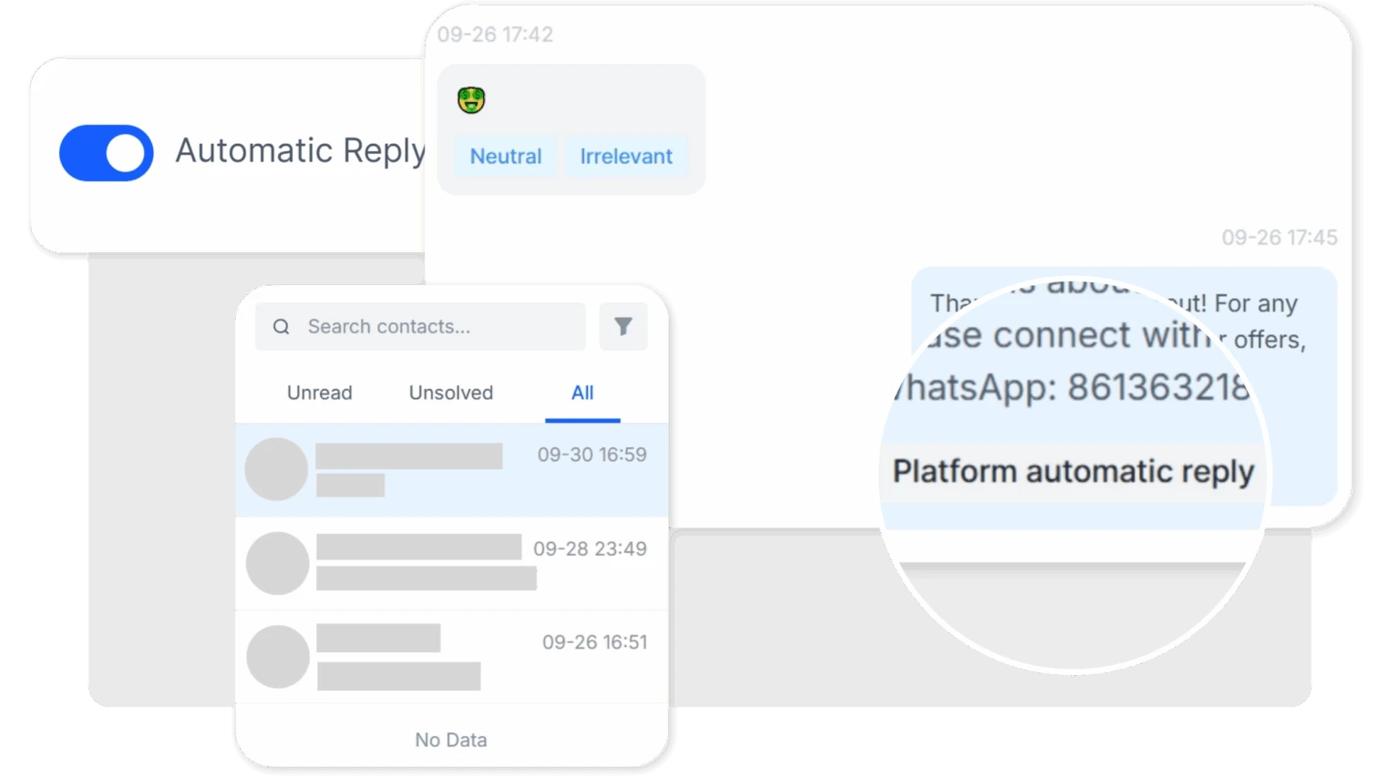This screenshot has width=1400, height=777.
Task: Click avatar of the 09-28 23:49 contact
Action: tap(277, 563)
